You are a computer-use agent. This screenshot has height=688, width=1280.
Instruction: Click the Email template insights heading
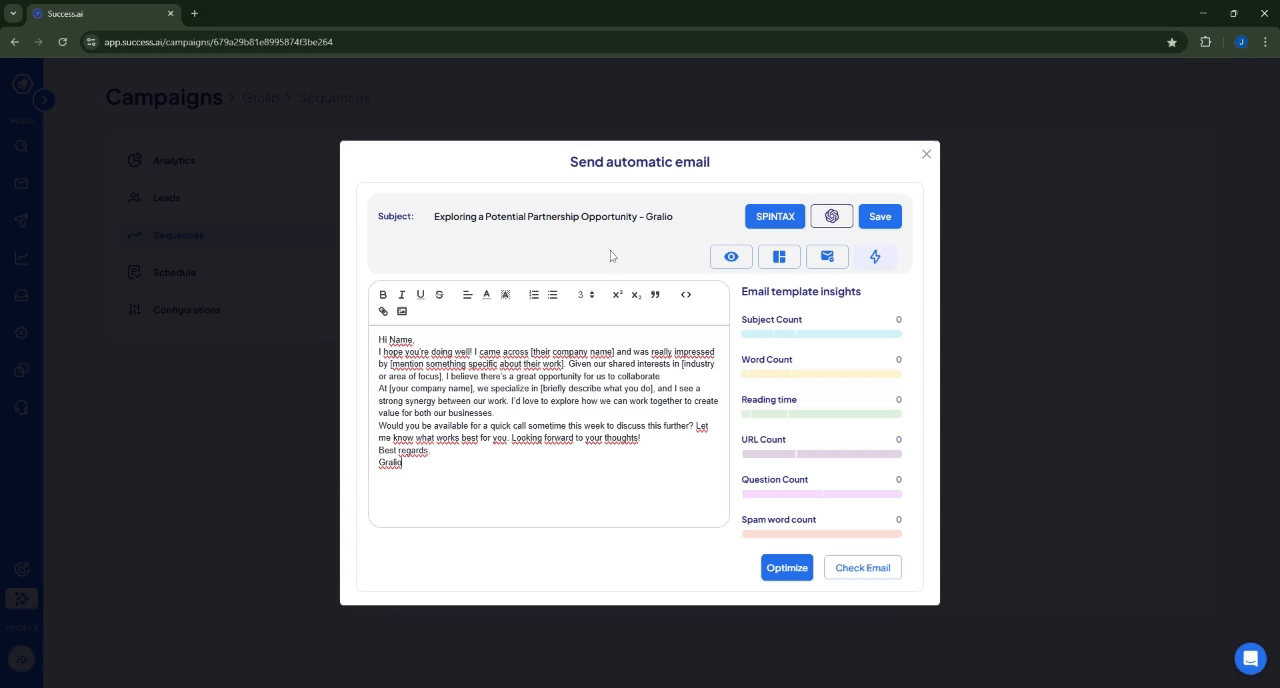coord(801,292)
